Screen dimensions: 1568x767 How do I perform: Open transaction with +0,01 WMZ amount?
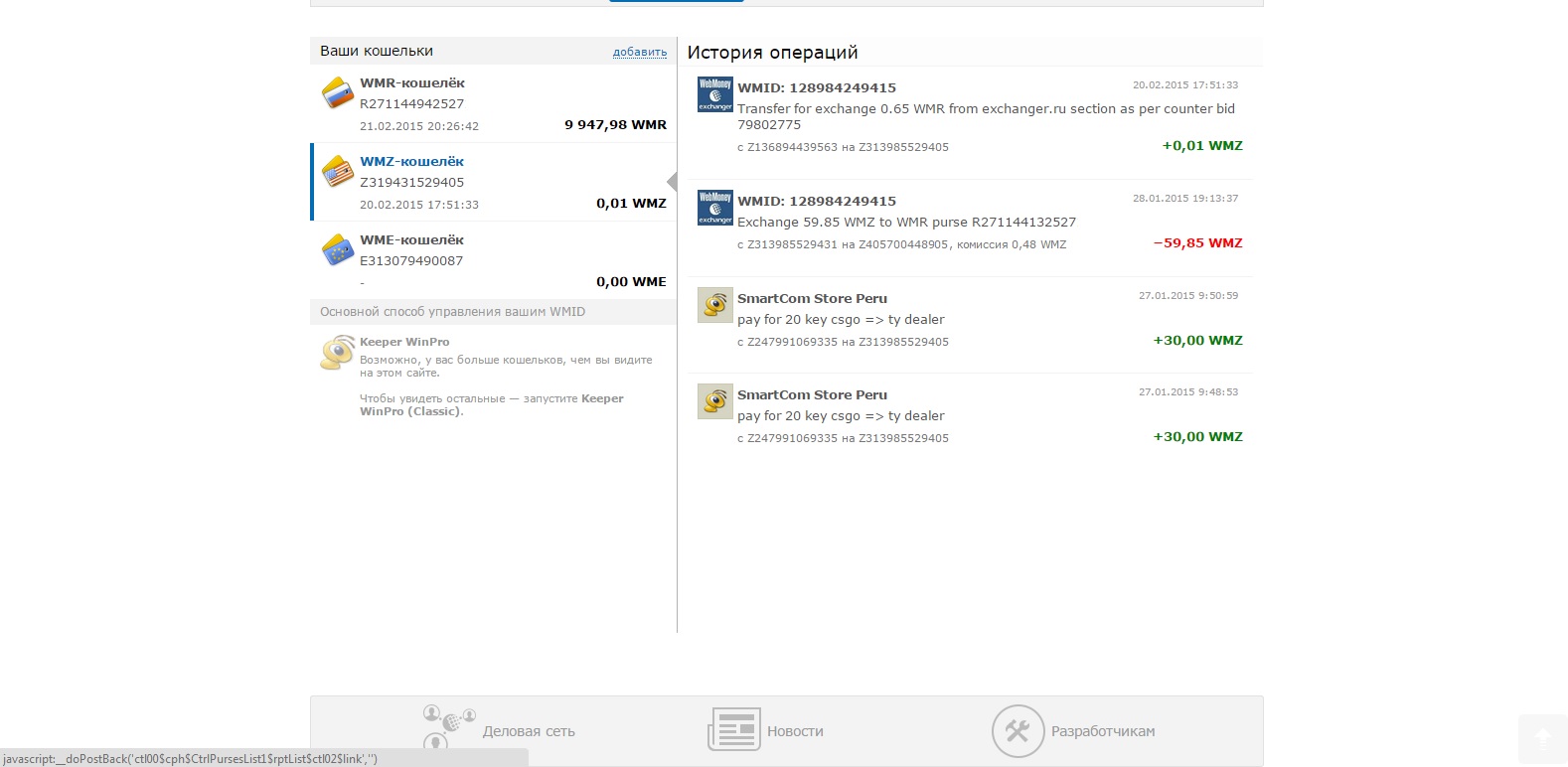[x=1202, y=146]
